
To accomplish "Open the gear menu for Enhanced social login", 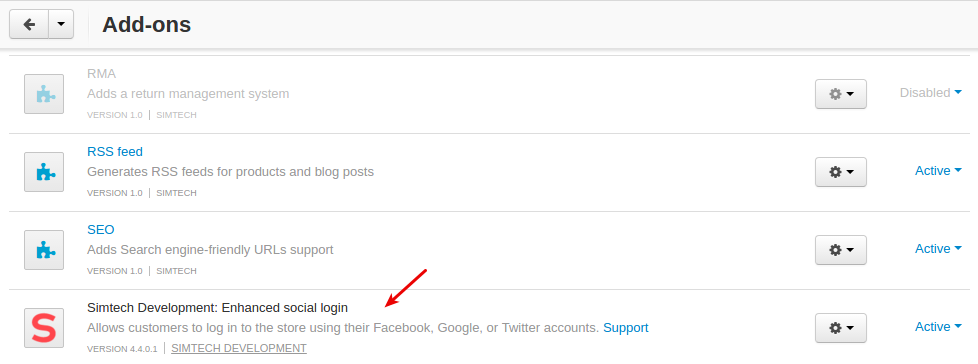I will coord(841,327).
